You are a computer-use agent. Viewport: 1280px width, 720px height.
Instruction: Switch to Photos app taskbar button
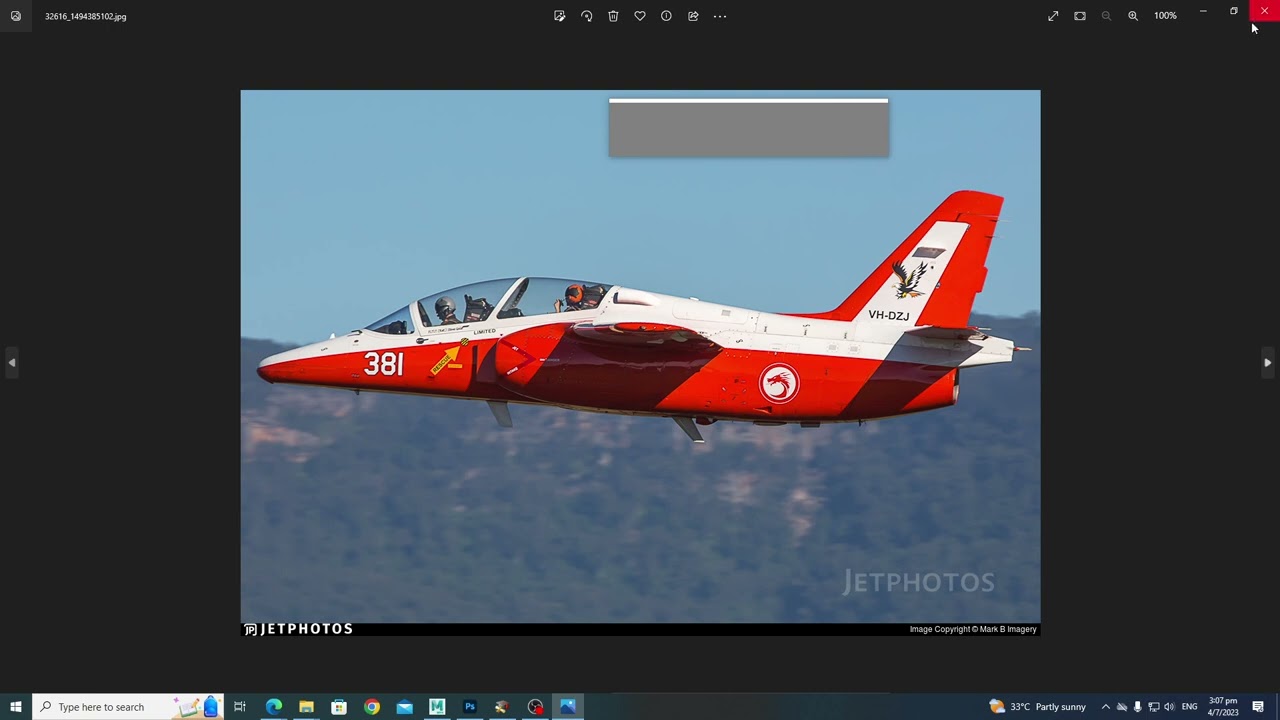click(x=568, y=707)
